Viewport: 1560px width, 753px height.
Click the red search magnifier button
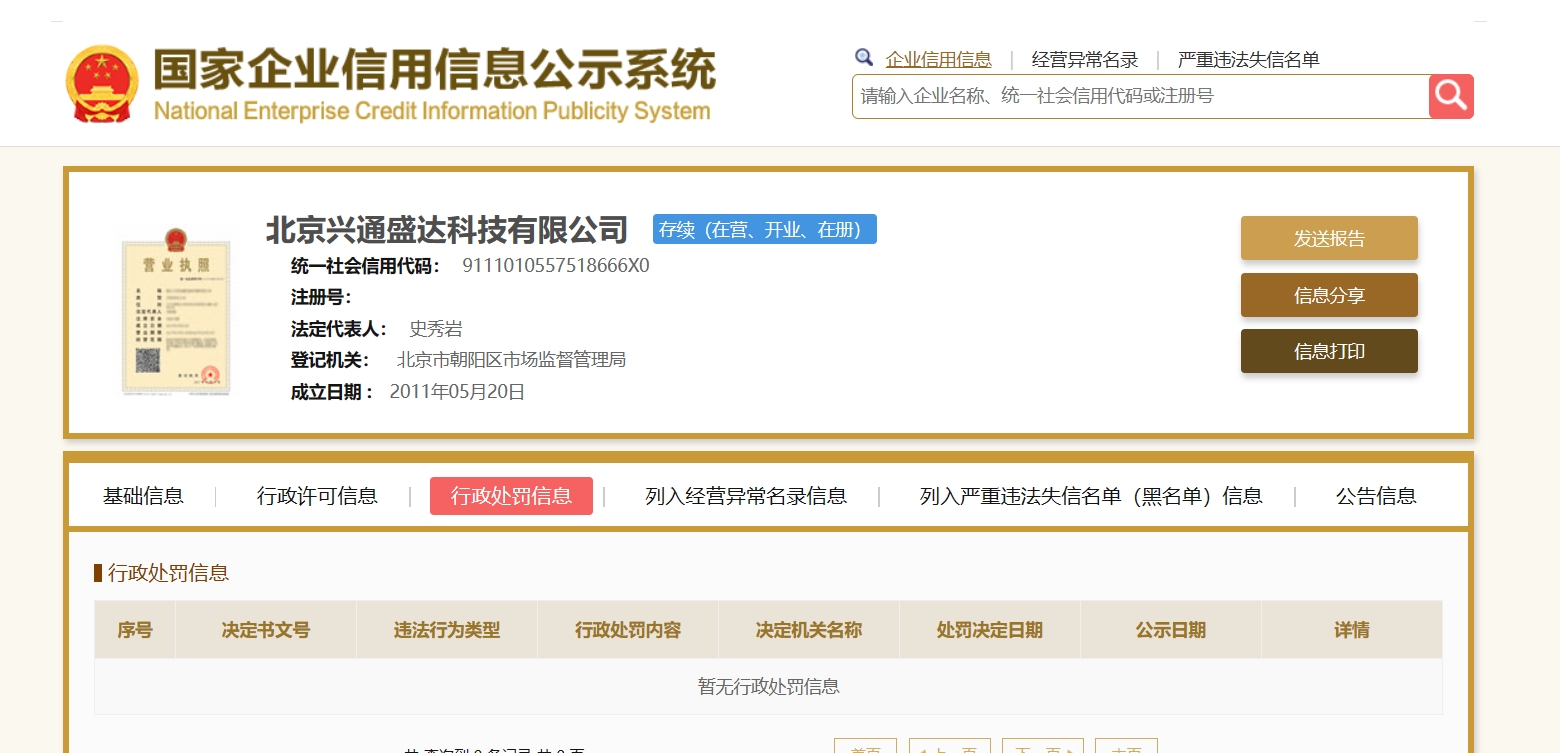1451,96
